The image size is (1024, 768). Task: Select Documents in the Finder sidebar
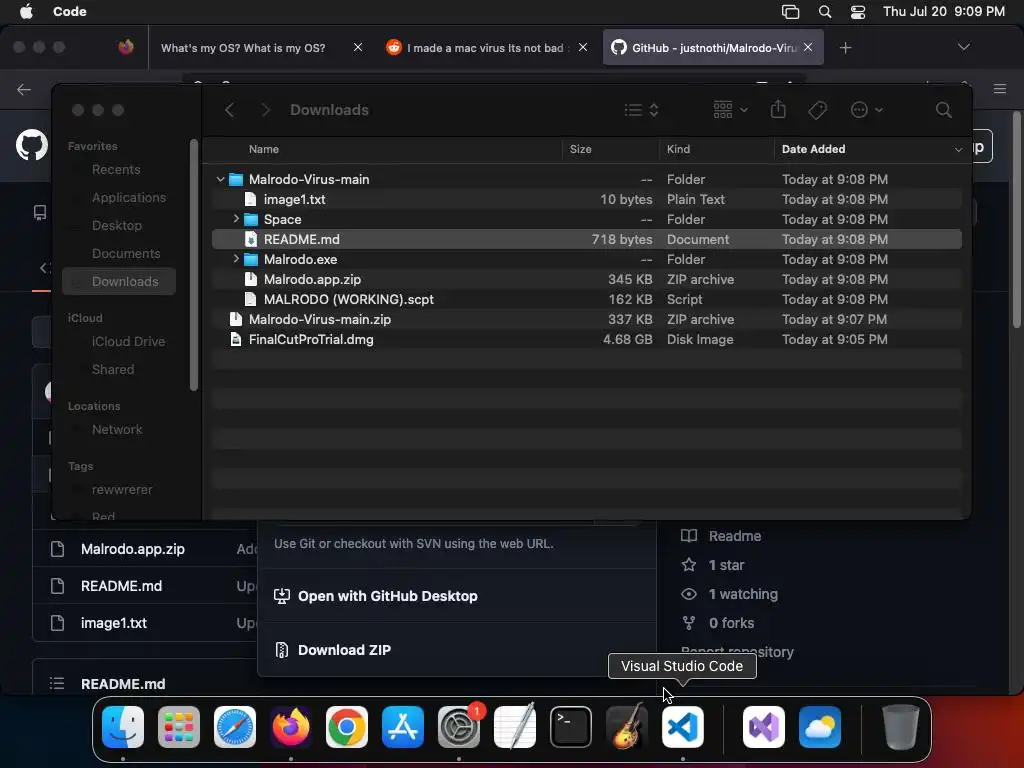[125, 254]
